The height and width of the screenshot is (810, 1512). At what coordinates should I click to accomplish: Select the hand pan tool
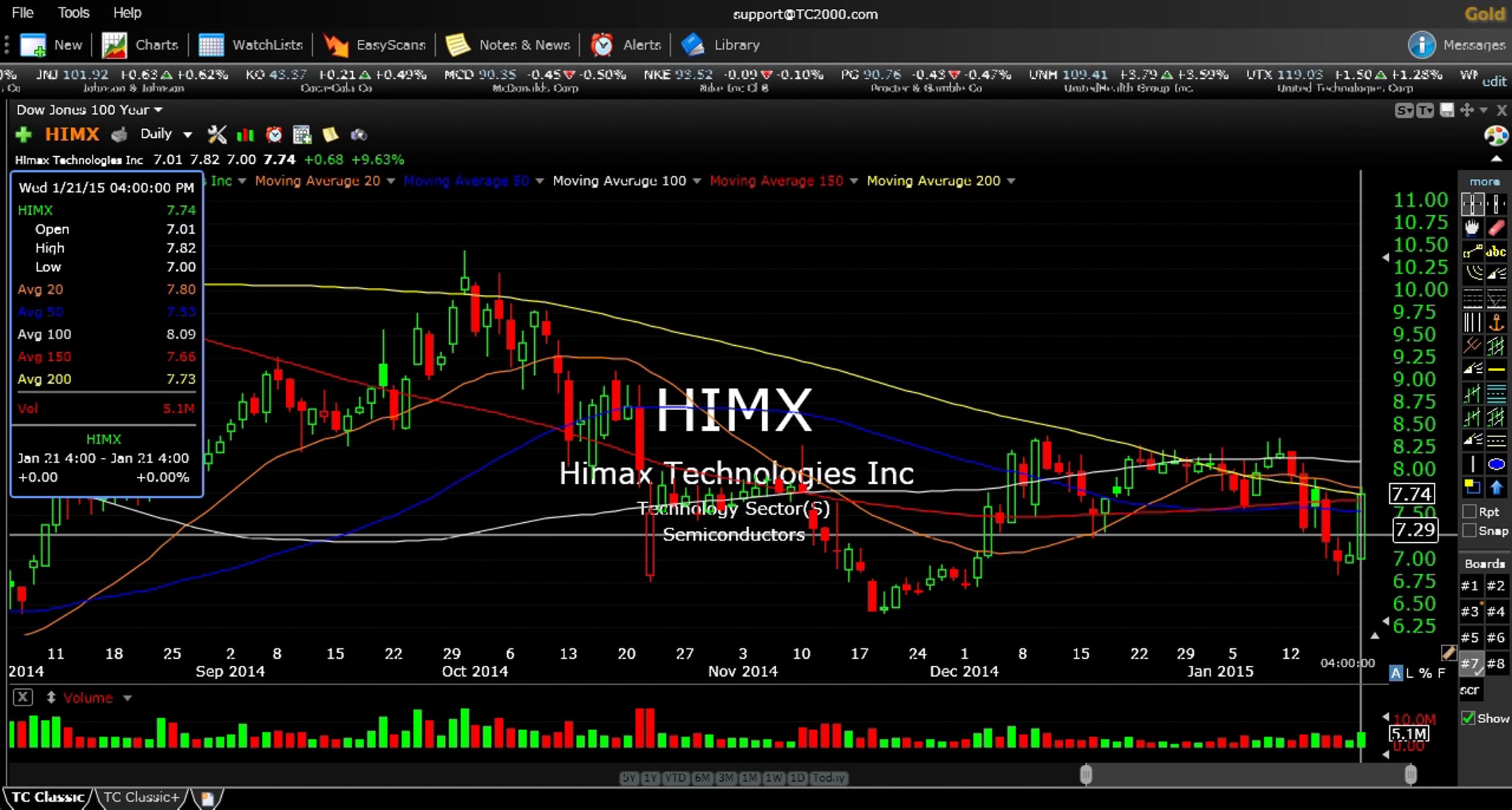(1472, 227)
